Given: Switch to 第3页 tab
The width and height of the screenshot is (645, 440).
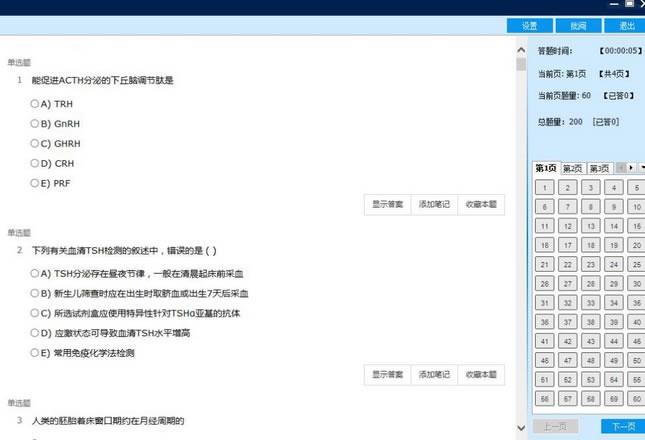Looking at the screenshot, I should [x=598, y=168].
